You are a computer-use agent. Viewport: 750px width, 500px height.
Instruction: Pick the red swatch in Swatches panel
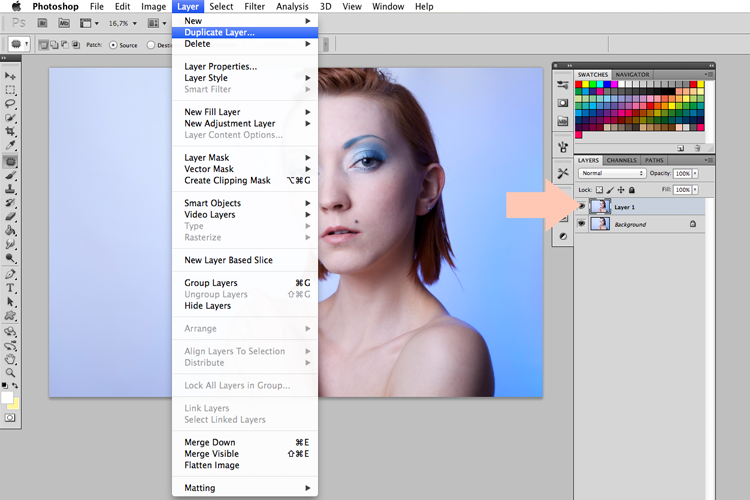click(x=578, y=84)
